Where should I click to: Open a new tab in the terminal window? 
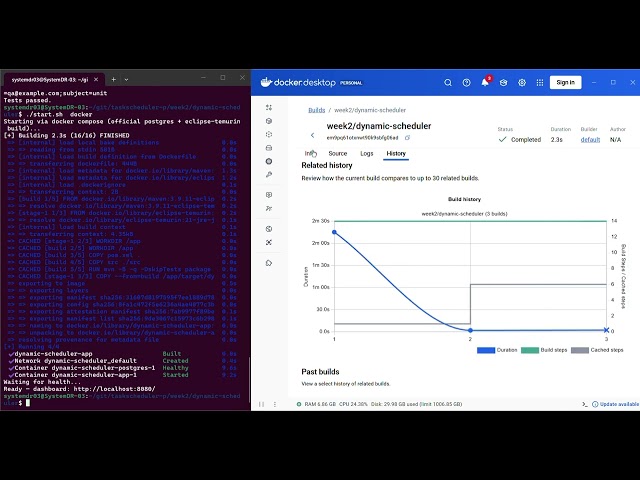coord(113,79)
